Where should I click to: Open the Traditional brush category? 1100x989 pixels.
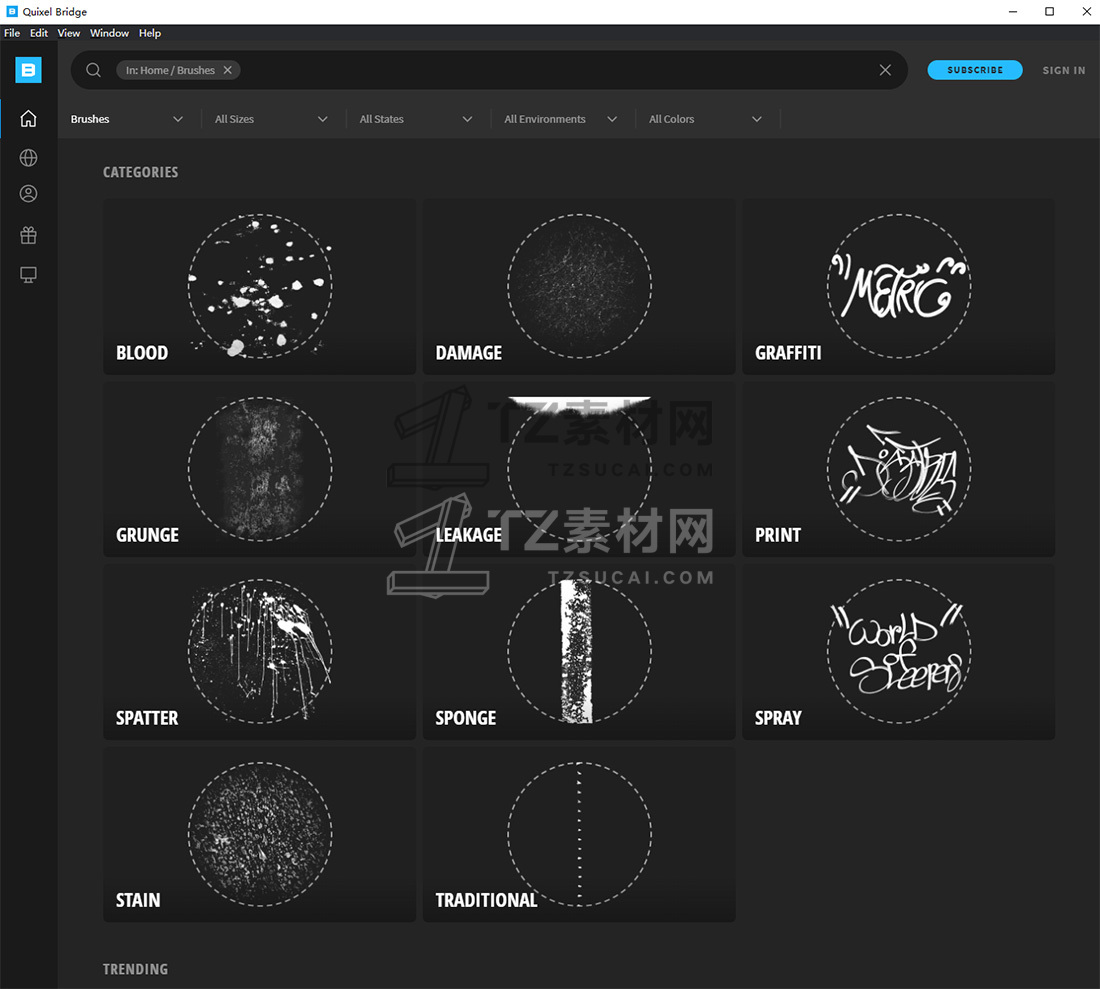point(579,834)
